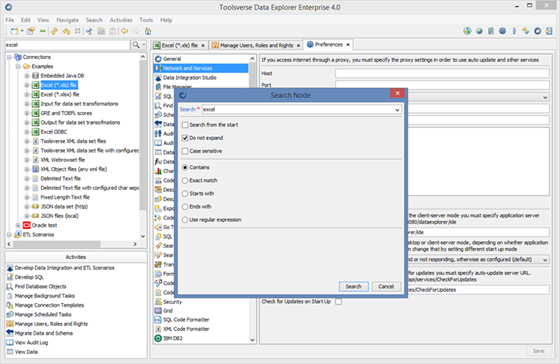
Task: Select Use regular expression option
Action: (x=185, y=220)
